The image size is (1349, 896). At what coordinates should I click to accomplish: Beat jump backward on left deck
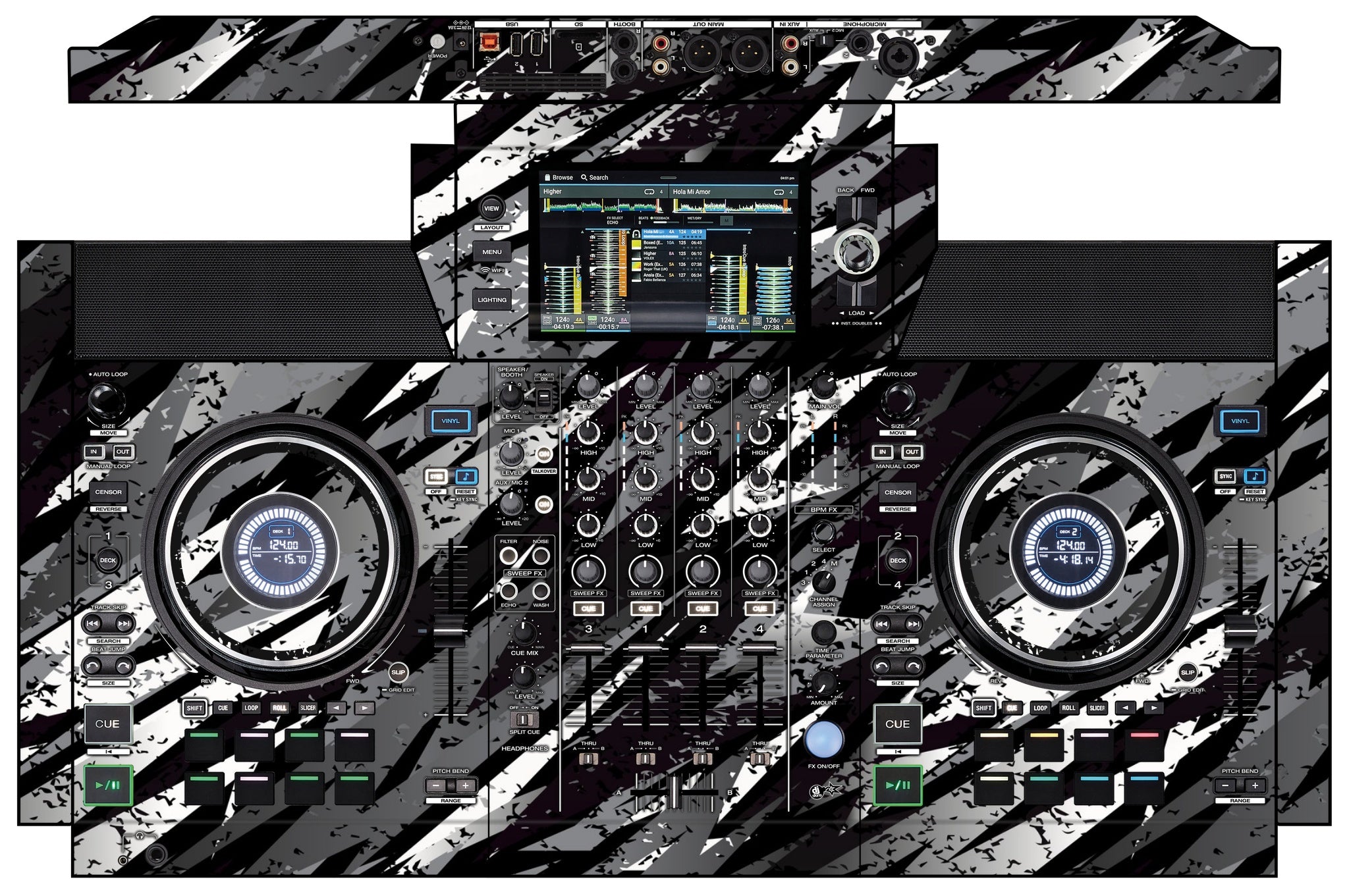pos(93,666)
